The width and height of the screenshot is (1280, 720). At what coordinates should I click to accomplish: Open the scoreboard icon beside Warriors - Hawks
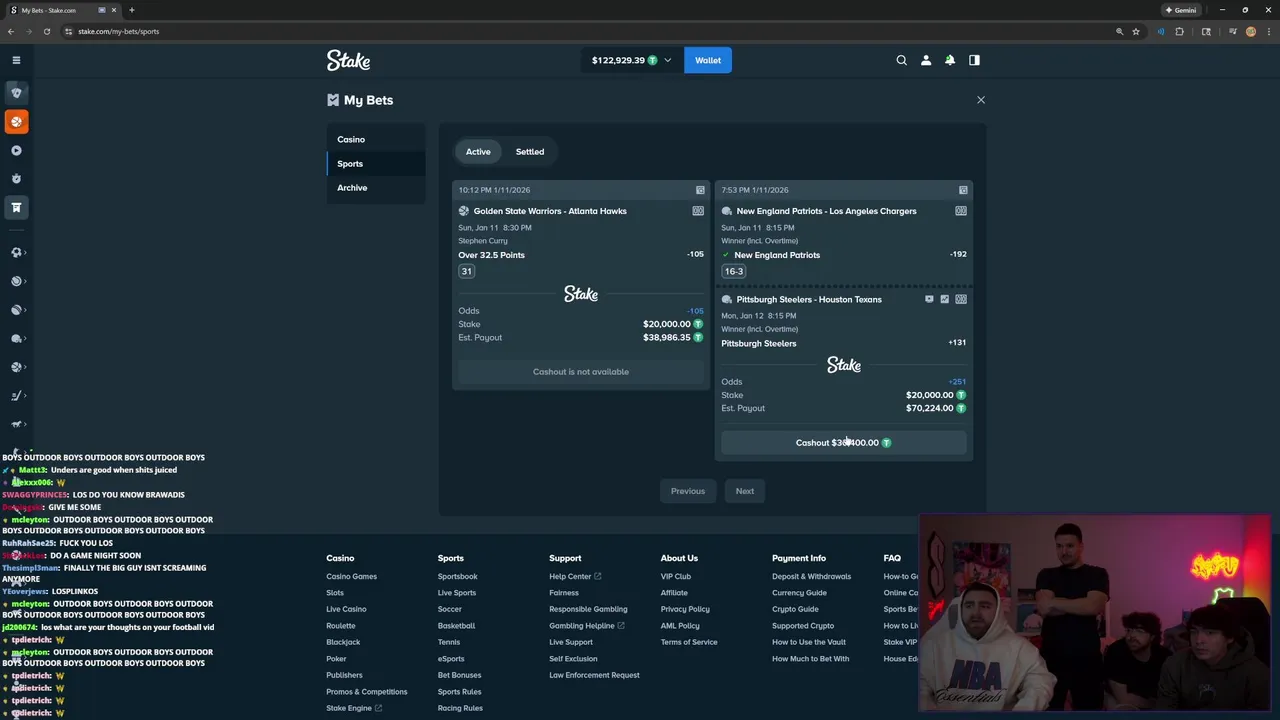(x=698, y=211)
